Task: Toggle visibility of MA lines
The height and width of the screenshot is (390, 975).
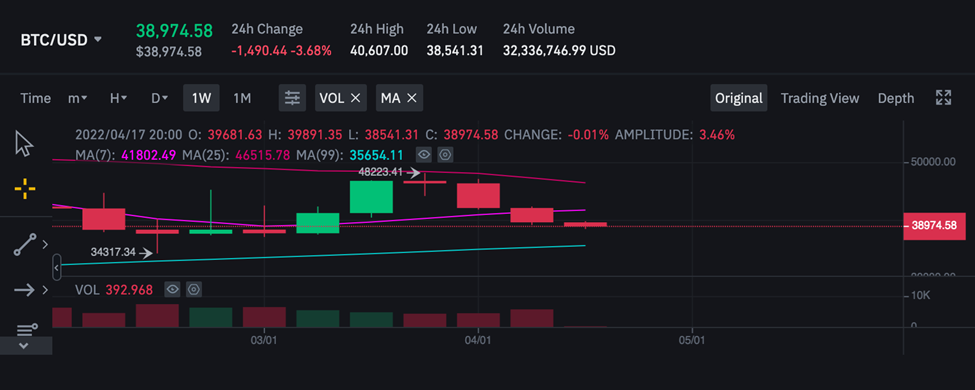Action: [x=424, y=154]
